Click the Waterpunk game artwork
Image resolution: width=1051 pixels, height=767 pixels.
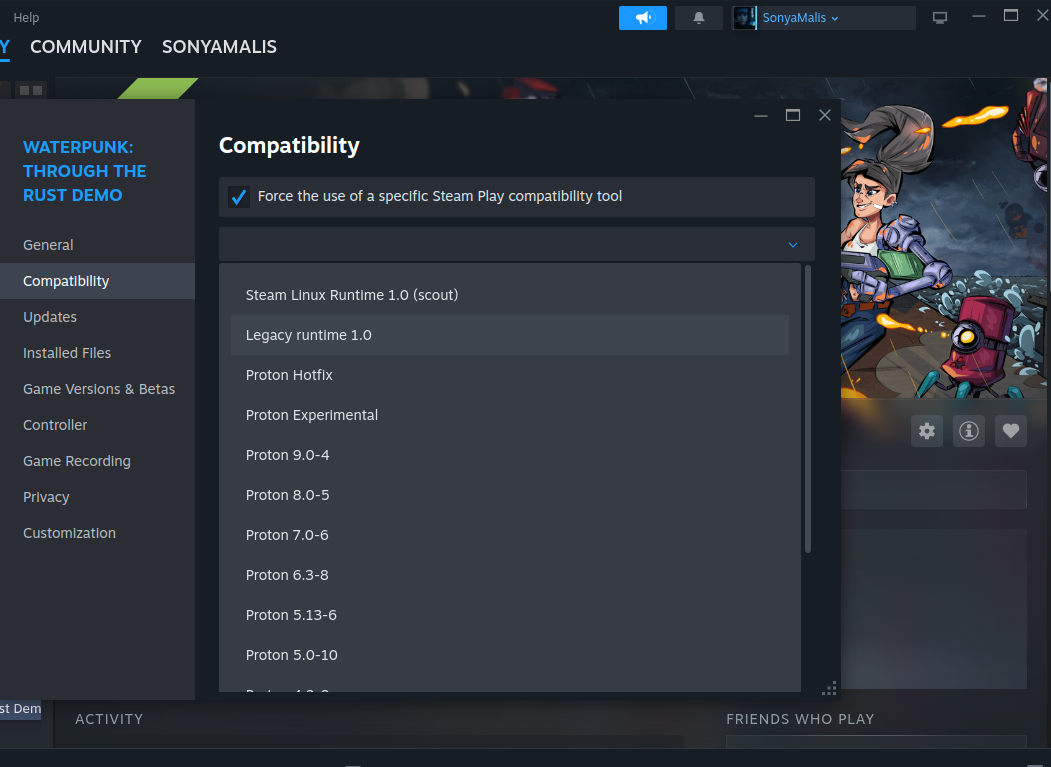pyautogui.click(x=944, y=239)
